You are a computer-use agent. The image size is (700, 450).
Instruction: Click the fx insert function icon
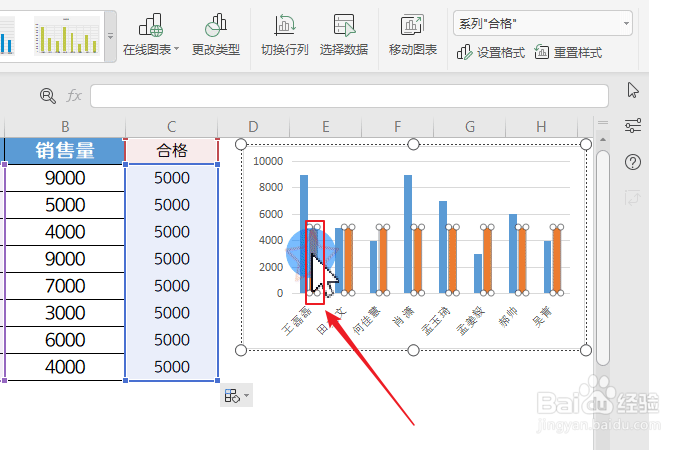pyautogui.click(x=74, y=96)
